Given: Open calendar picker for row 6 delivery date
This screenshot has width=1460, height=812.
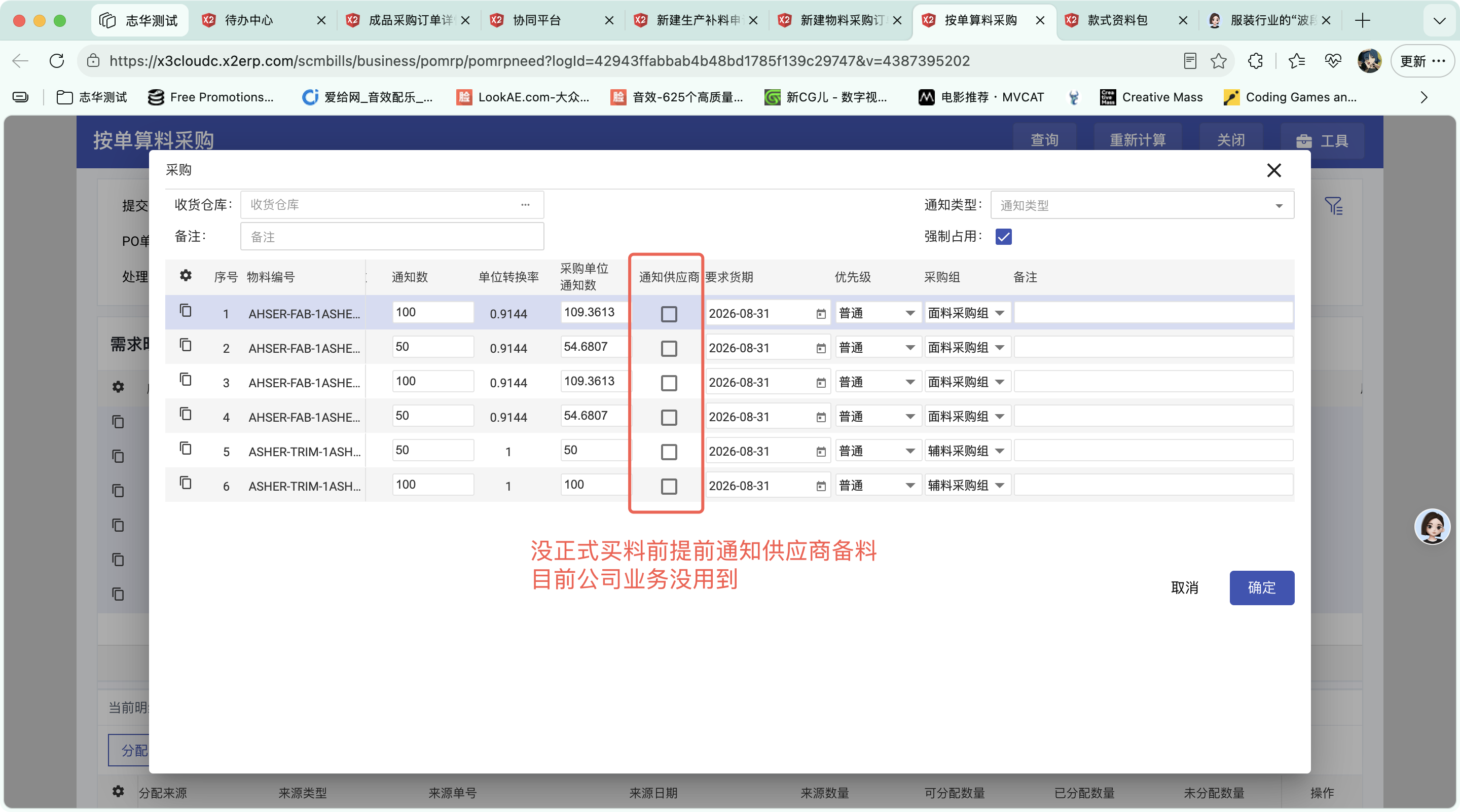Looking at the screenshot, I should (x=821, y=486).
